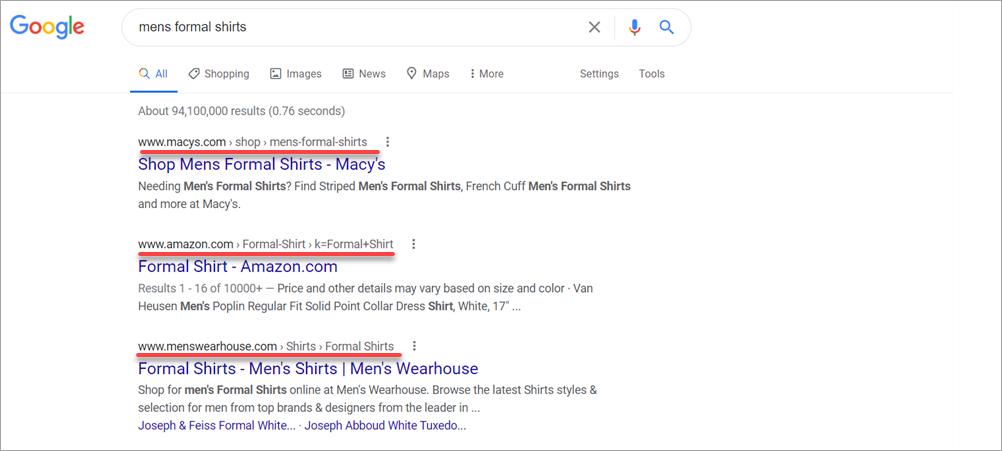Open three-dot menu beside Macy's result

coord(388,142)
